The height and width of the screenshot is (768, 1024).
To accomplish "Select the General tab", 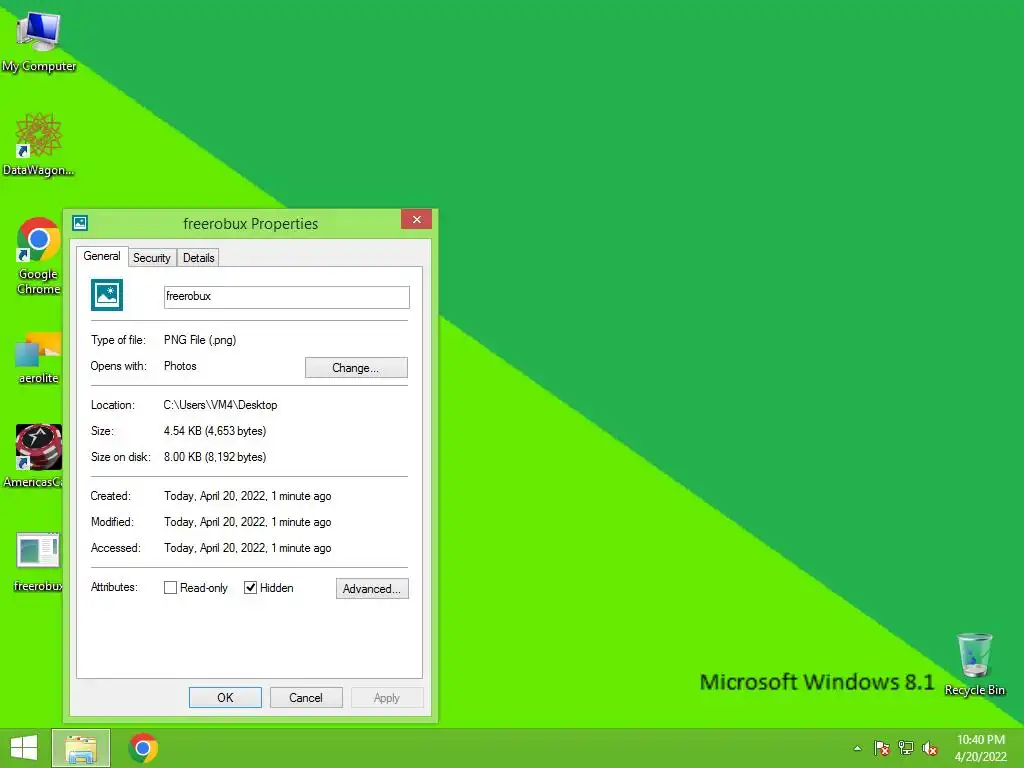I will 102,256.
